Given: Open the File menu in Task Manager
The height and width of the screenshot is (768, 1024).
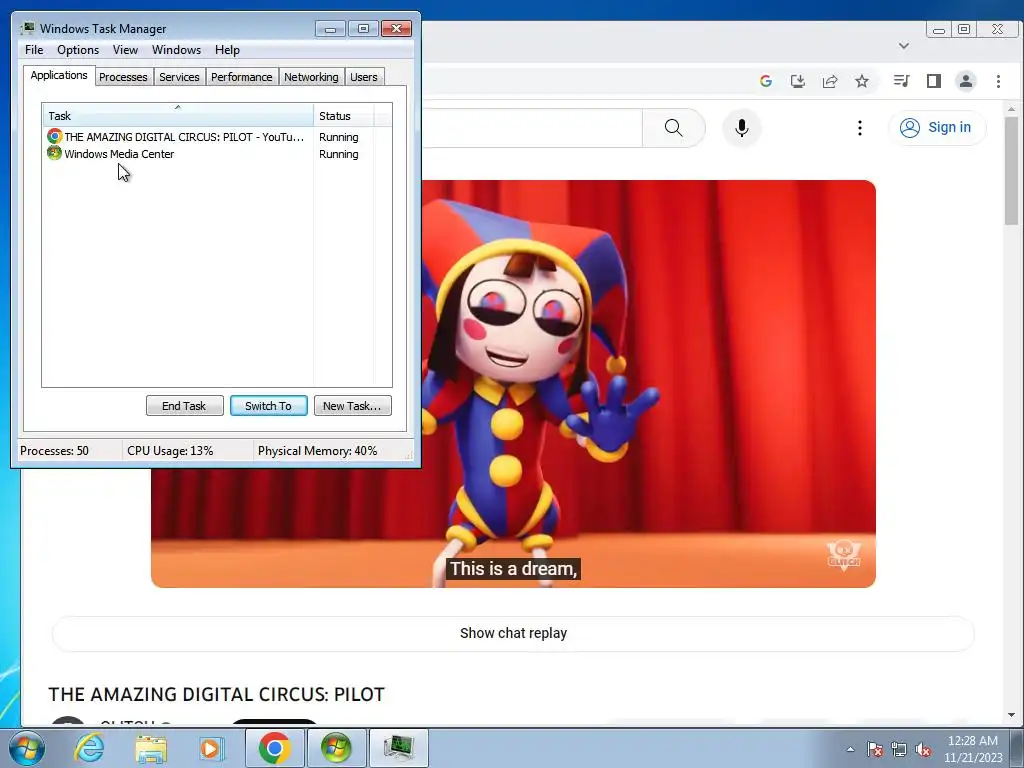Looking at the screenshot, I should (34, 50).
